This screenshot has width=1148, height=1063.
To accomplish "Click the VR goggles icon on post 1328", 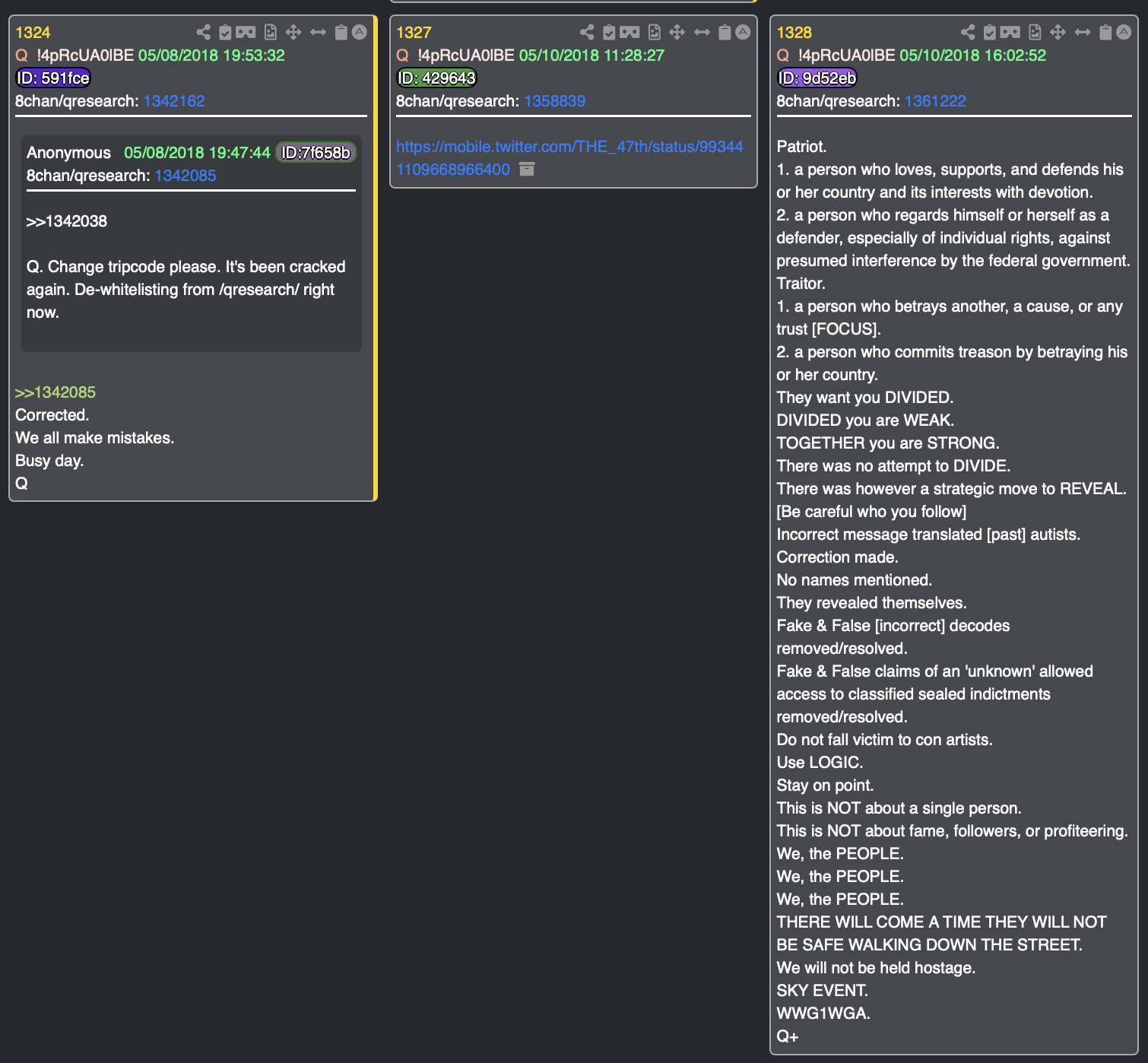I will click(x=1010, y=32).
